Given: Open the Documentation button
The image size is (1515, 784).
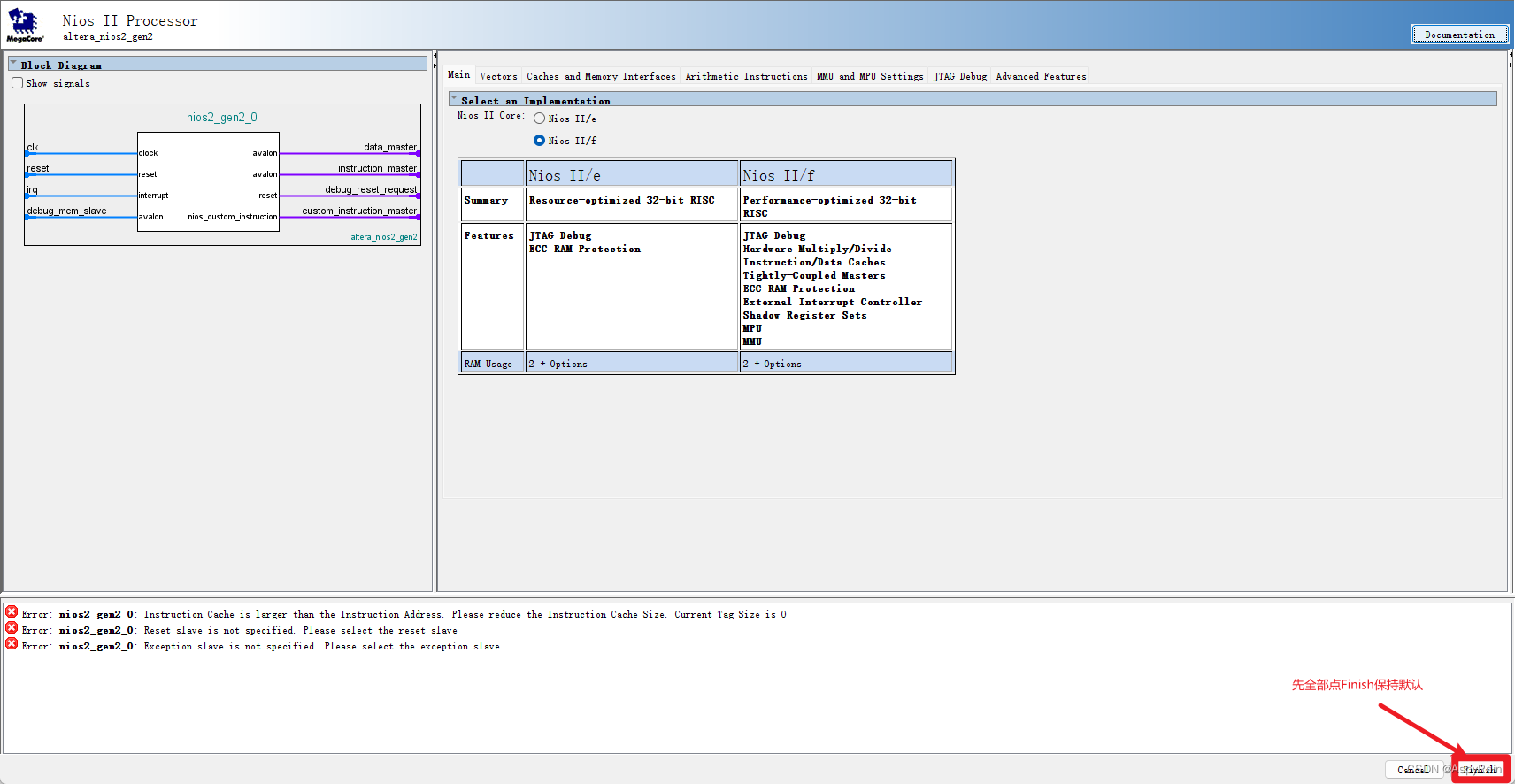Looking at the screenshot, I should coord(1459,35).
